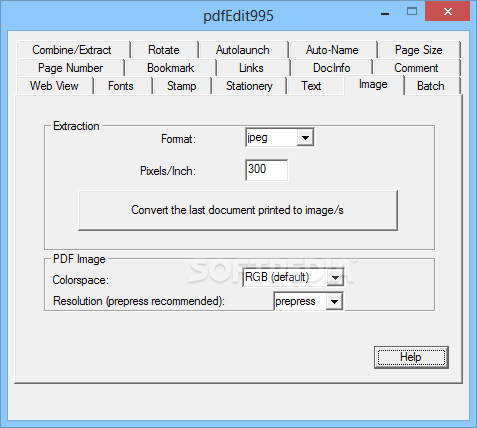
Task: Click the Help button
Action: tap(411, 357)
